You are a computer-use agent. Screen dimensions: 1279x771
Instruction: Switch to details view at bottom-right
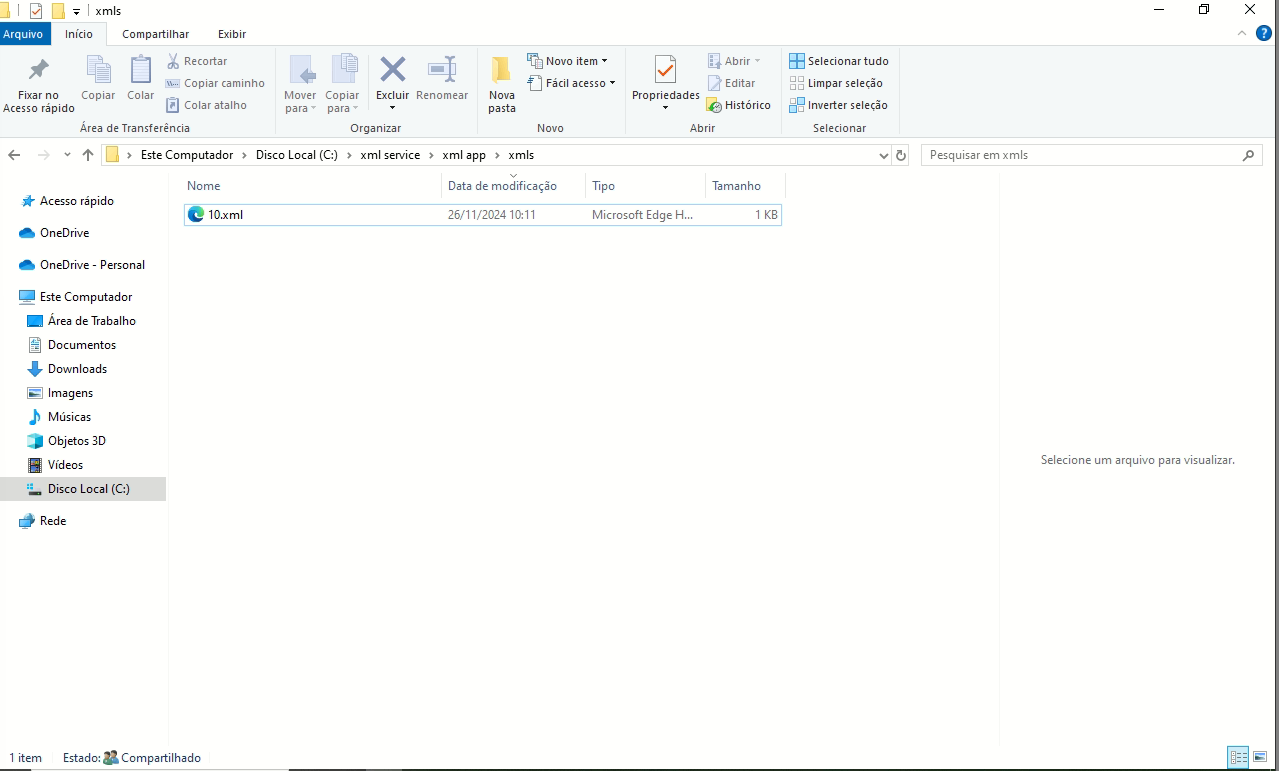pos(1238,758)
